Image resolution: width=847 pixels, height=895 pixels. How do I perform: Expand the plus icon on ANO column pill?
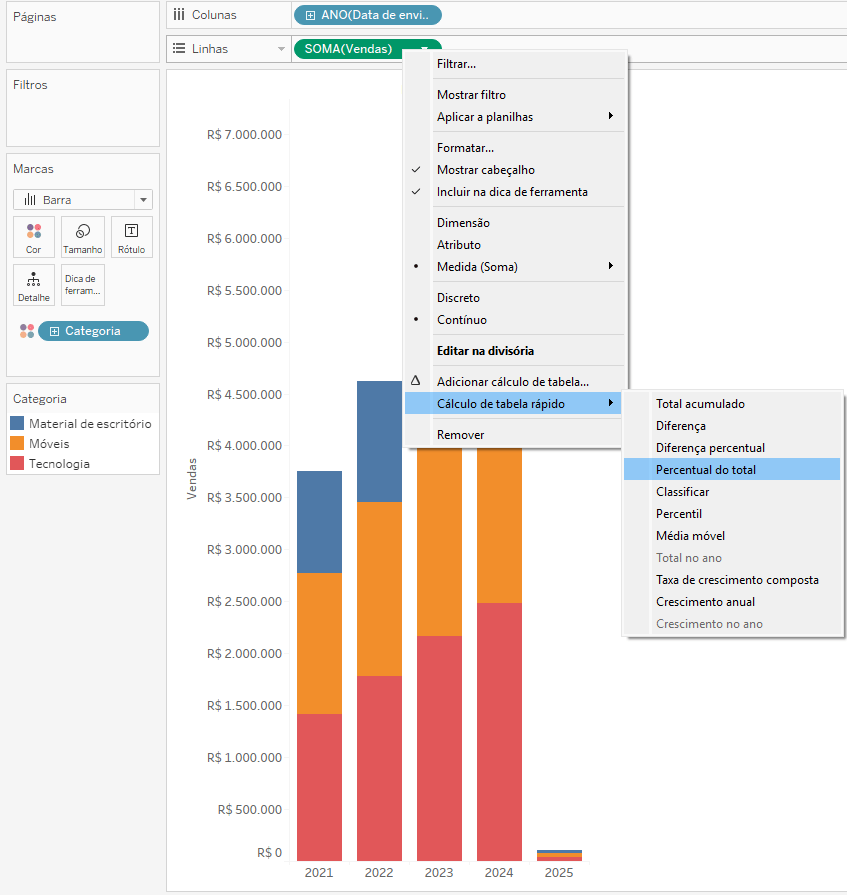click(310, 15)
